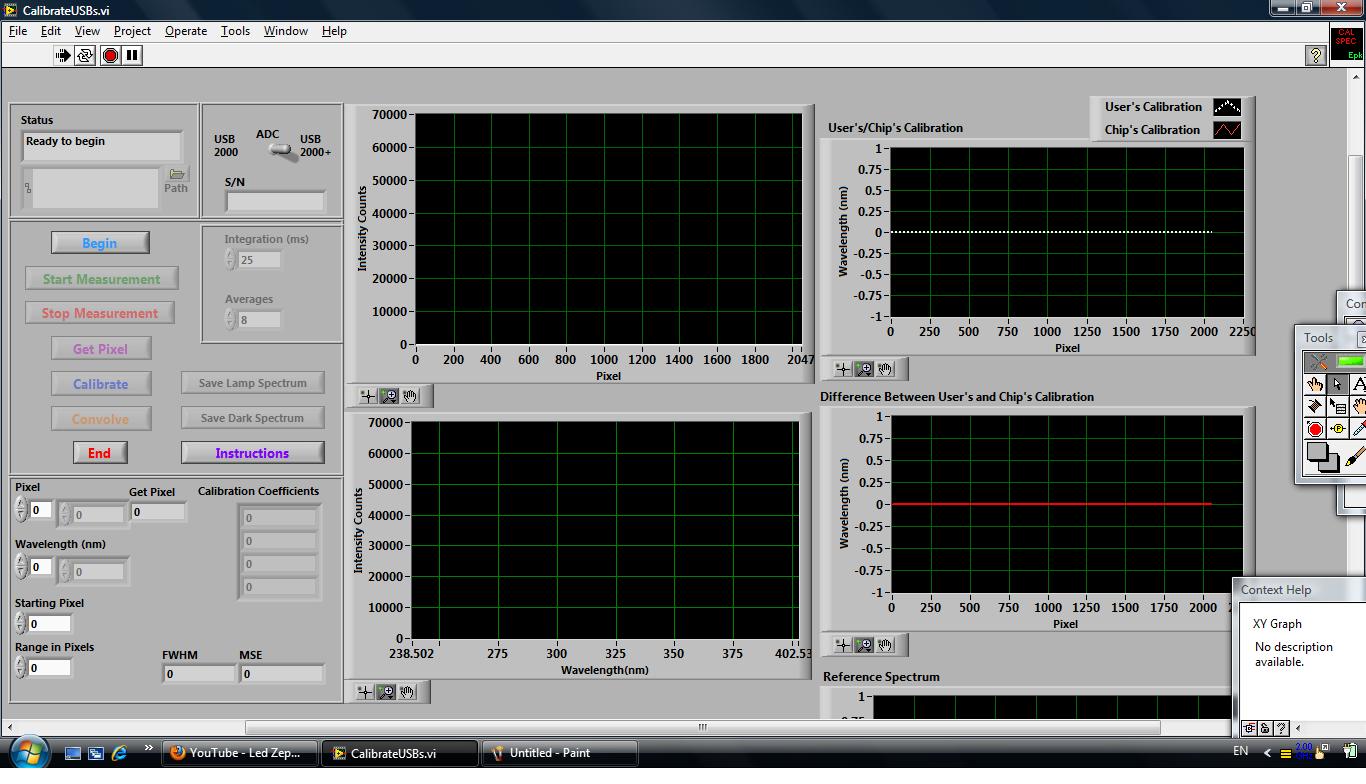
Task: Click the Save Lamp Spectrum button
Action: click(252, 383)
